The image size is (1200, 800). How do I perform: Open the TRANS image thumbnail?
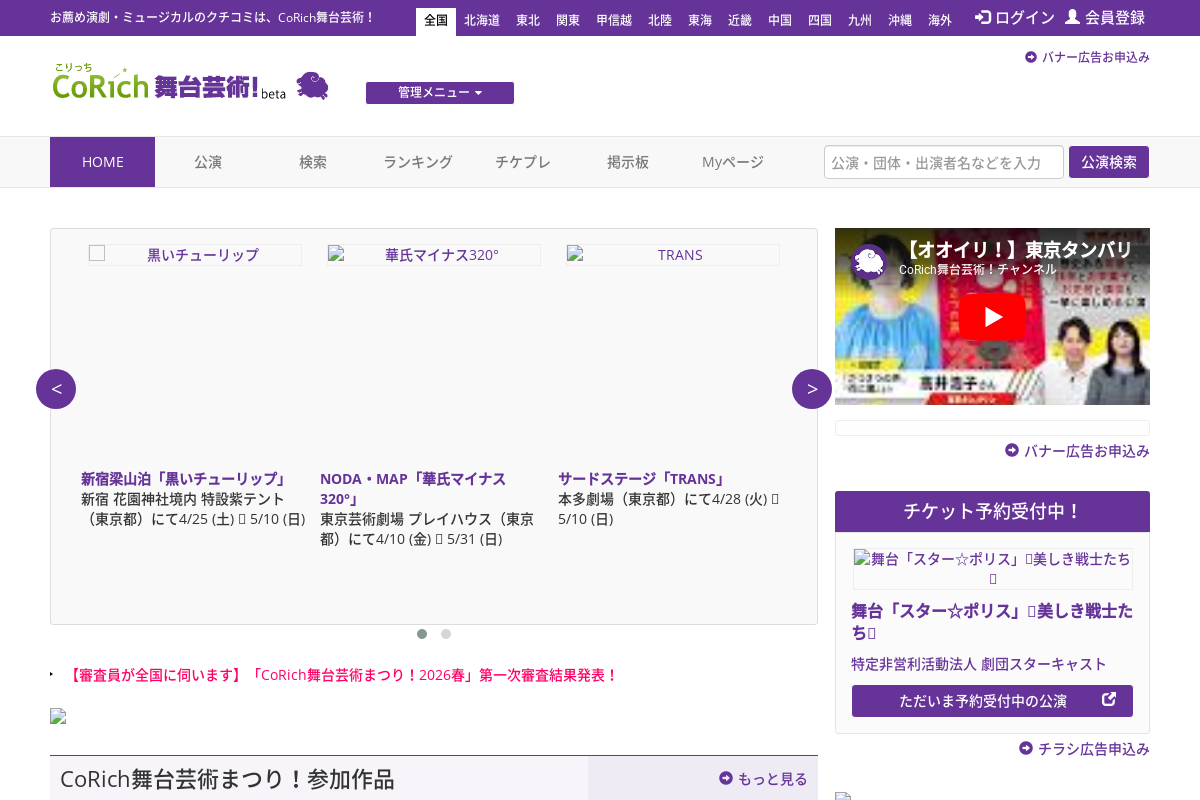[673, 255]
